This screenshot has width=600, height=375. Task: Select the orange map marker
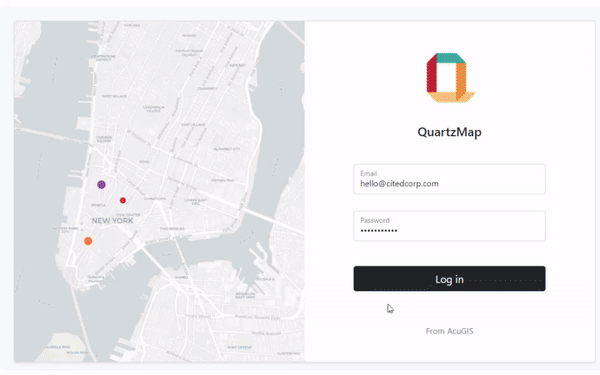pos(88,241)
